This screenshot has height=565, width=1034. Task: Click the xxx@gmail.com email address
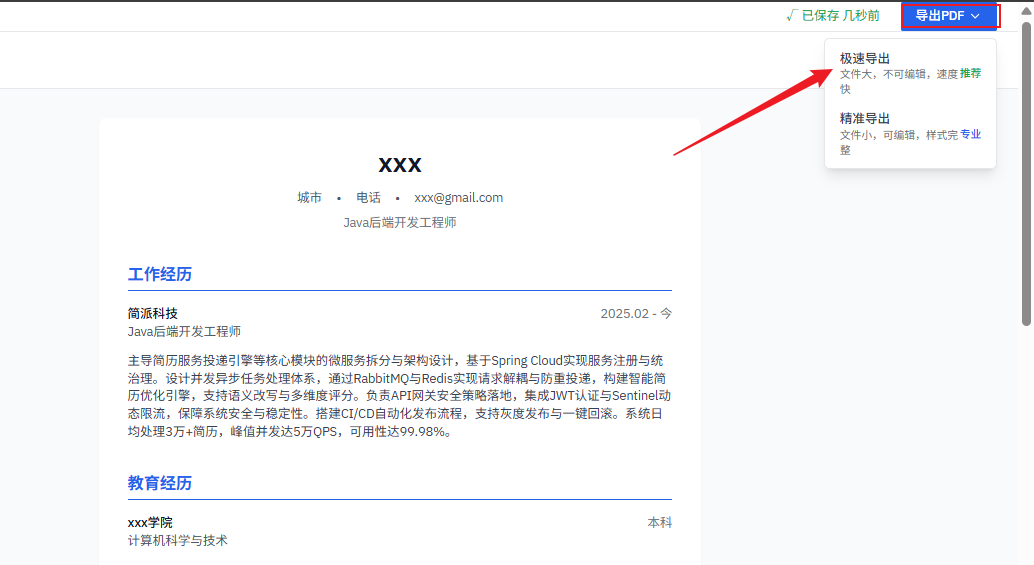[458, 198]
